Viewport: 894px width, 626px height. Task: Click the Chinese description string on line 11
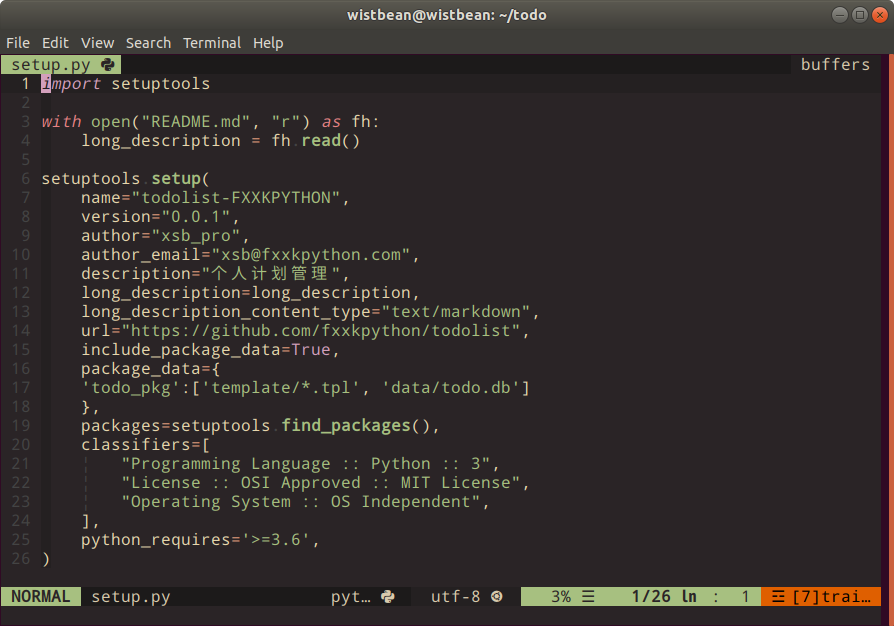[x=271, y=274]
